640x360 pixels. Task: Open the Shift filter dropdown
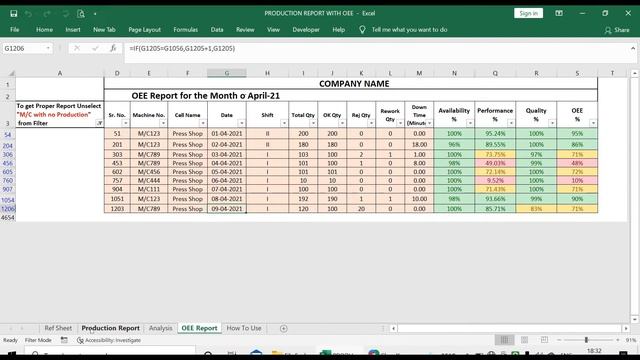pos(284,123)
